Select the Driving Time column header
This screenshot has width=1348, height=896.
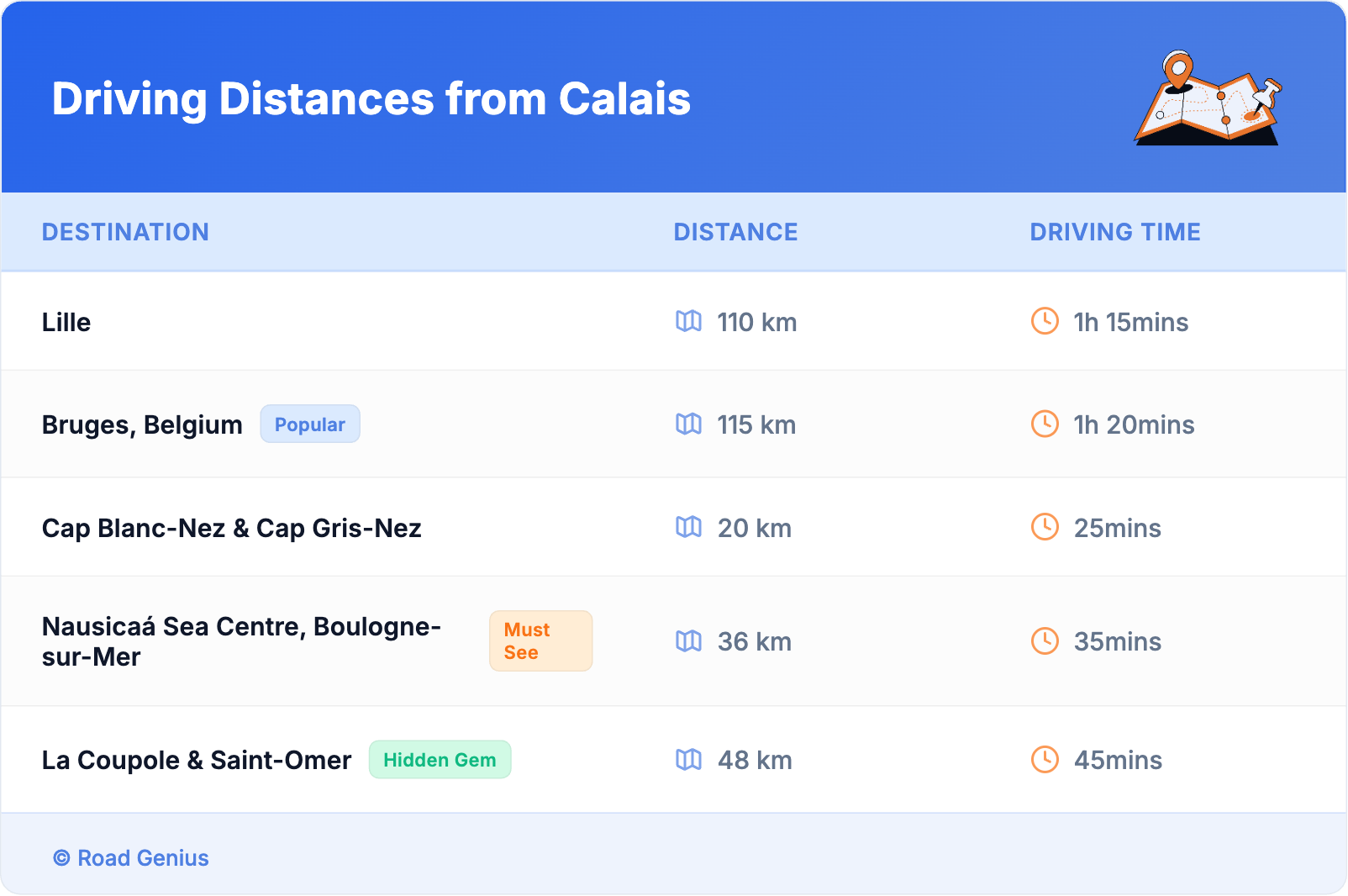coord(1115,232)
